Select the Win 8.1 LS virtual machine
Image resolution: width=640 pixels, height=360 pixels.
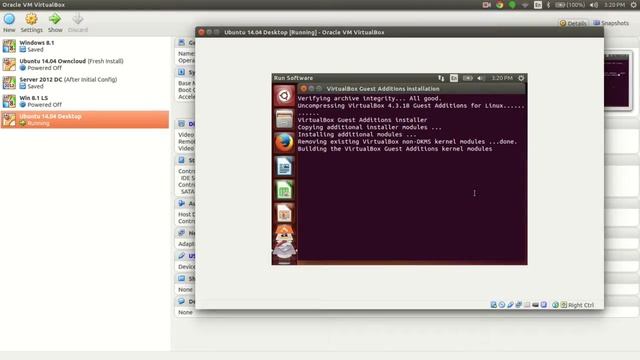coord(85,101)
